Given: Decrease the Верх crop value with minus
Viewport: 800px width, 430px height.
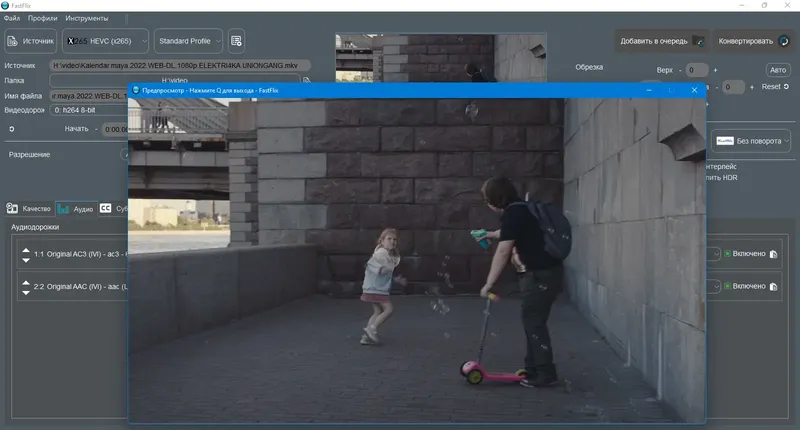Looking at the screenshot, I should tap(680, 70).
